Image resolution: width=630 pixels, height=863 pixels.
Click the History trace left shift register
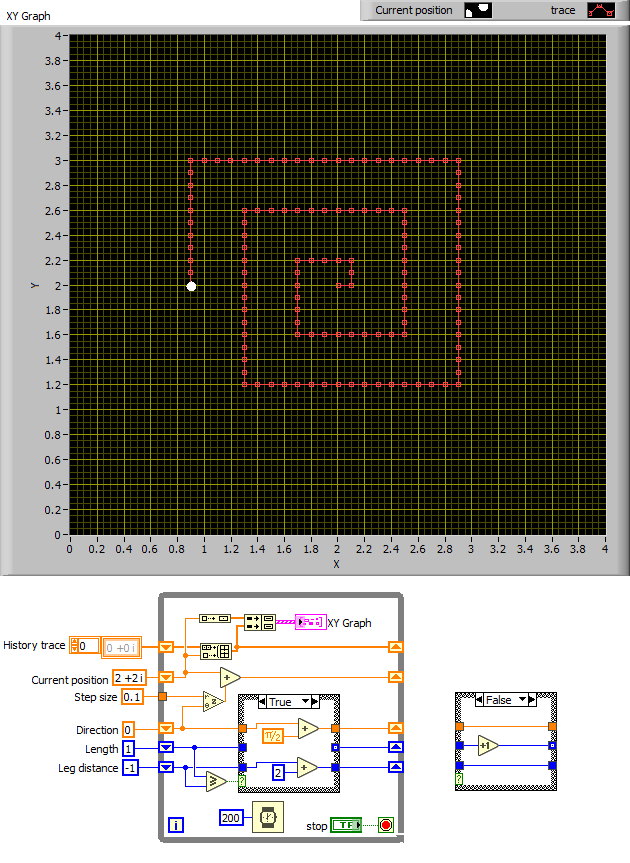[166, 647]
